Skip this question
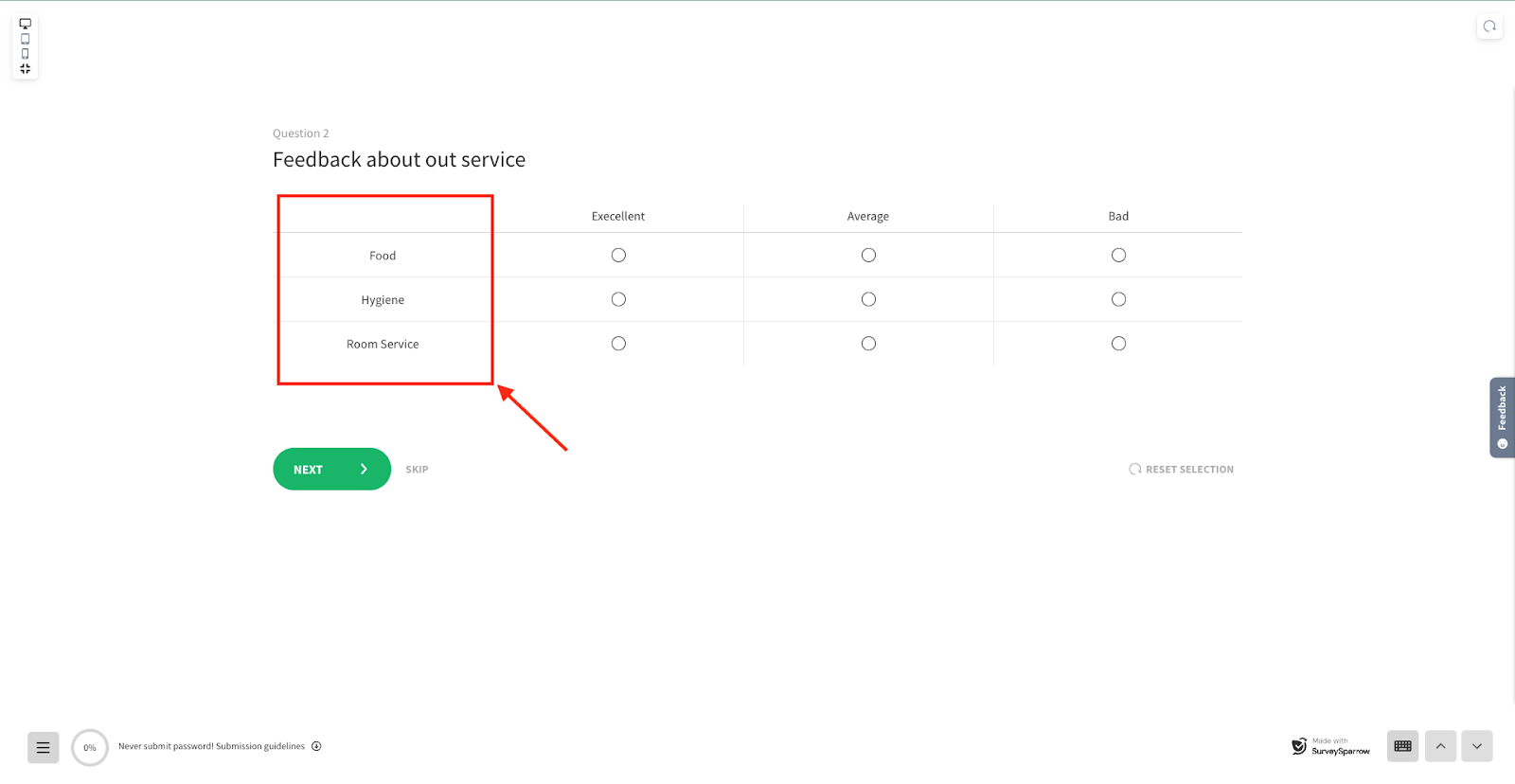 [x=417, y=470]
